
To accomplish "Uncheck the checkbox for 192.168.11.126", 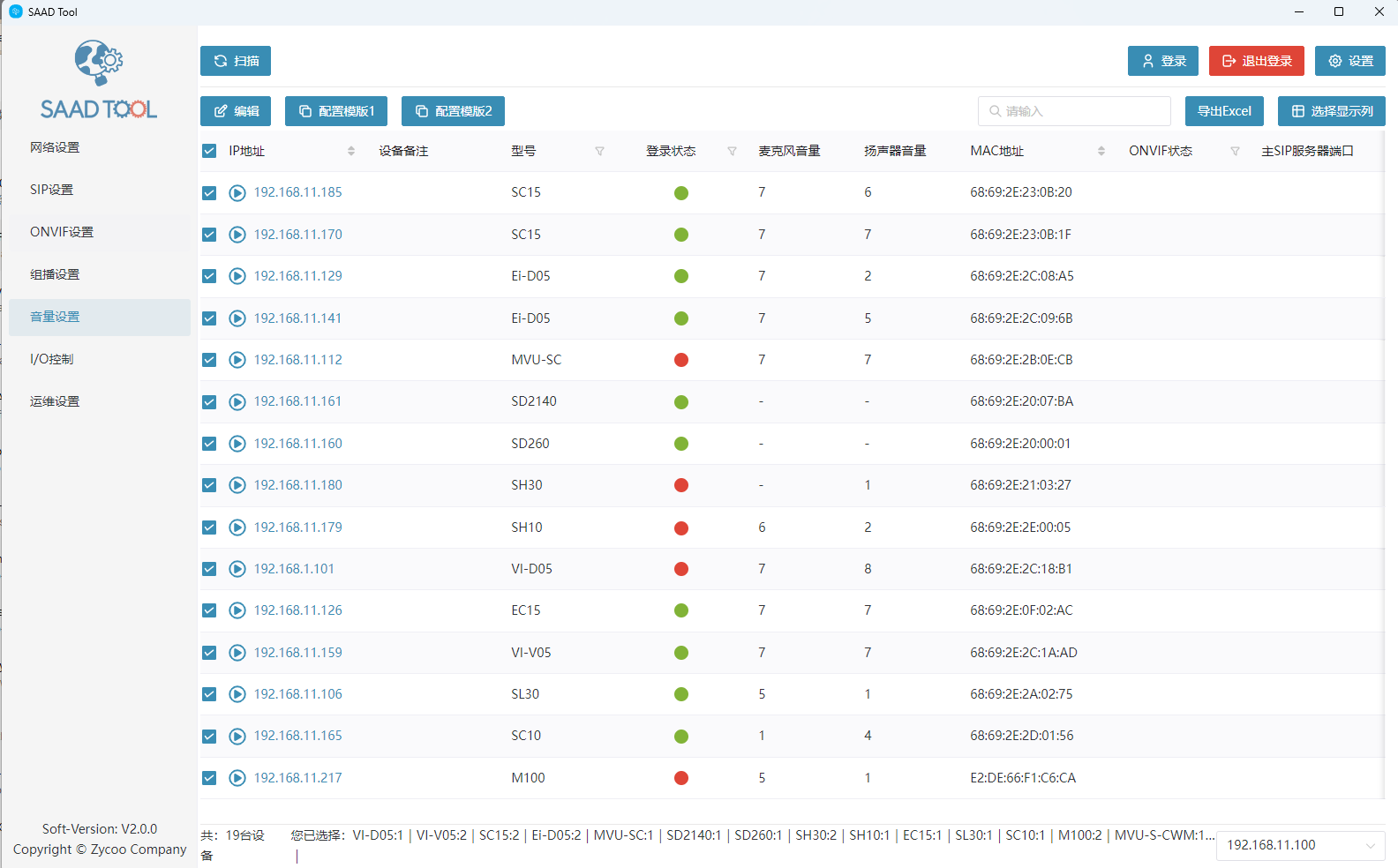I will 209,610.
